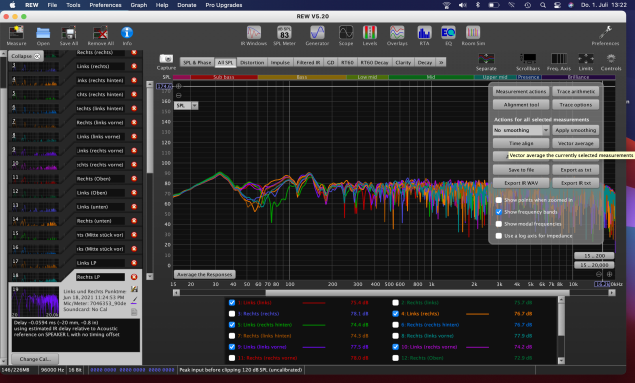Select measurement 19 thumbnail
The height and width of the screenshot is (383, 635).
tap(35, 302)
